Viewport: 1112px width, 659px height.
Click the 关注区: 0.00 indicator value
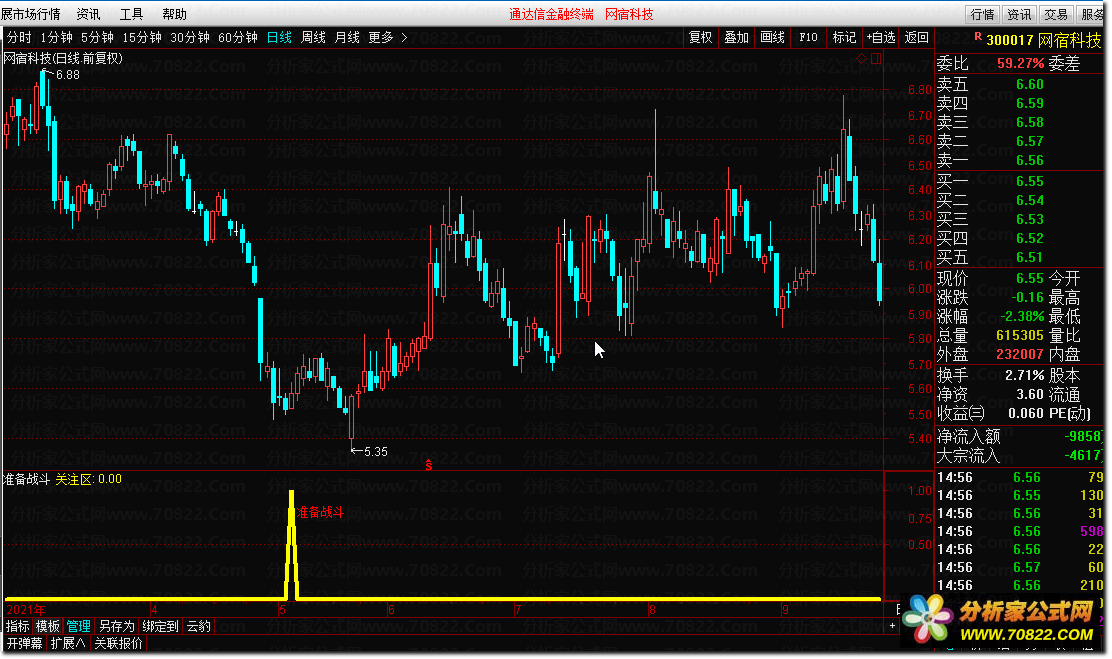[x=89, y=480]
